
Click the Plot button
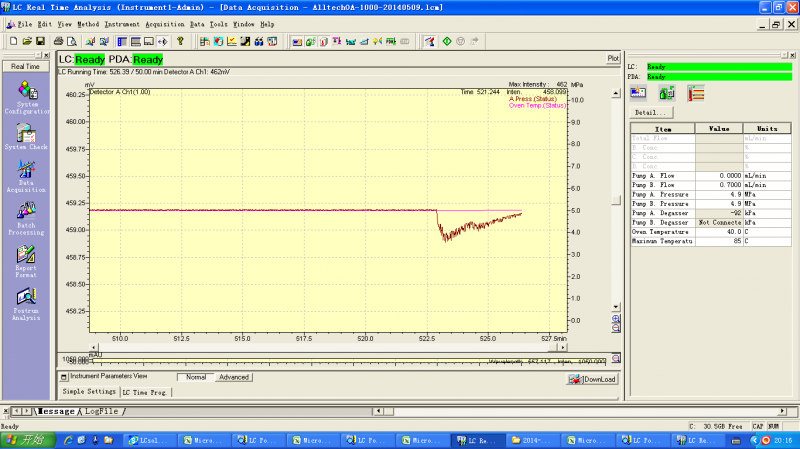(x=613, y=59)
